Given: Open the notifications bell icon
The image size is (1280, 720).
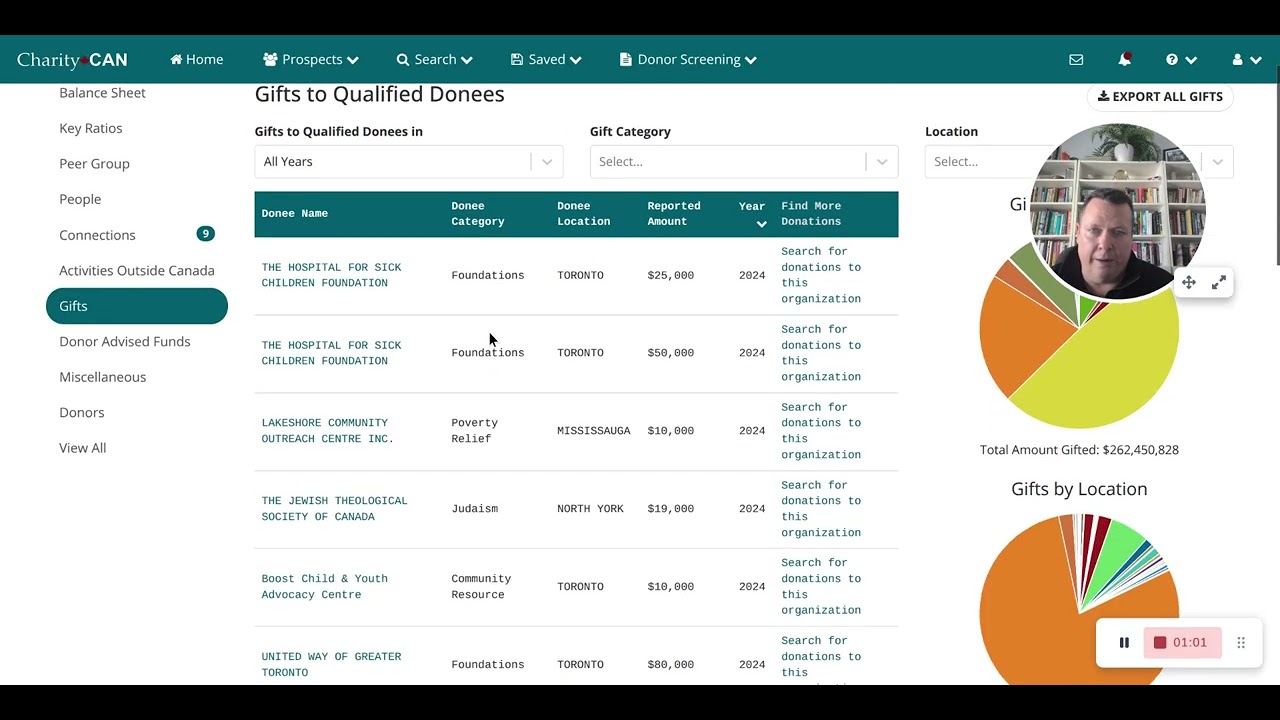Looking at the screenshot, I should pos(1124,60).
